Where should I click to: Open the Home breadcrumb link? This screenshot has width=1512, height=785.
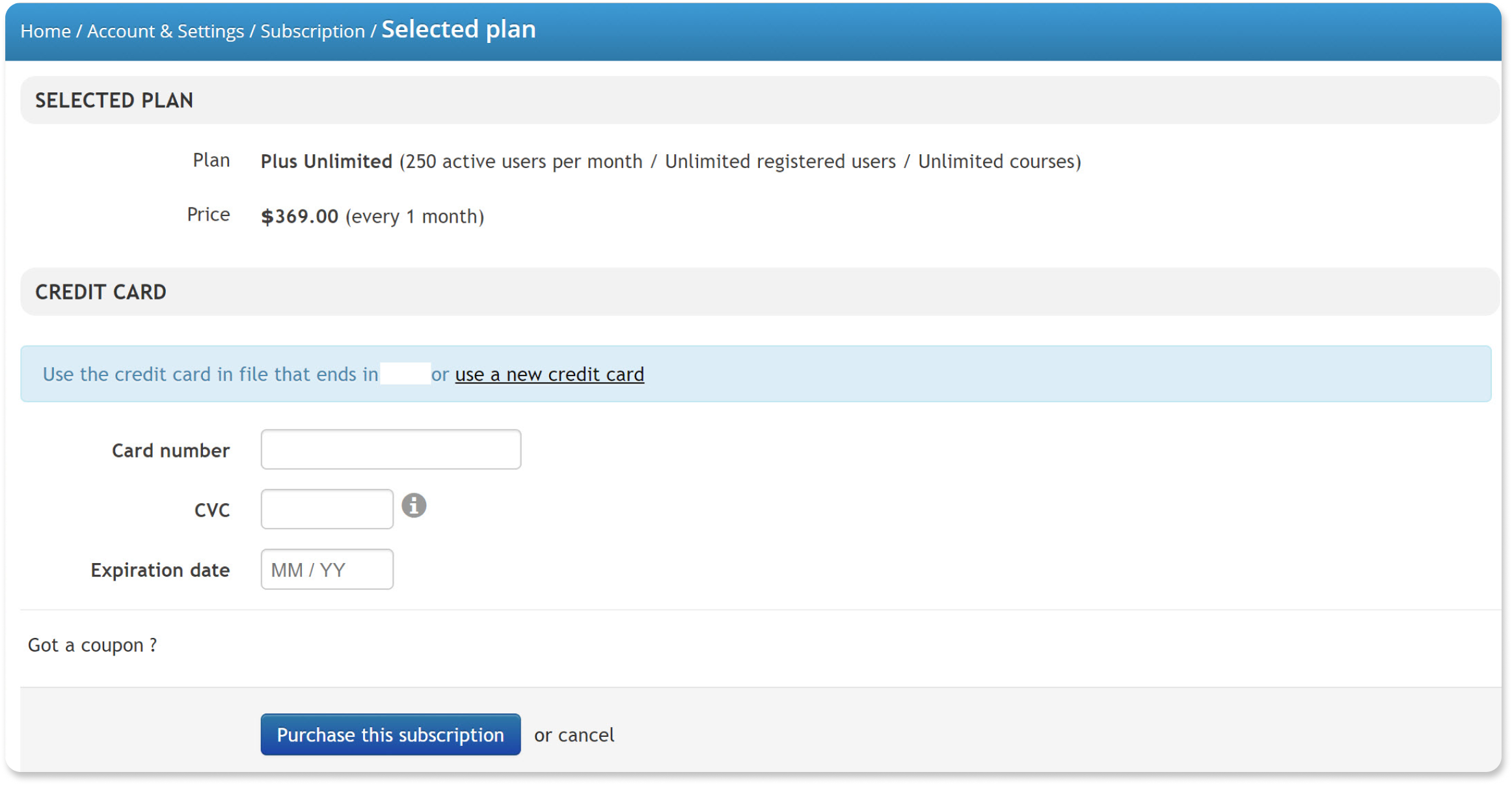point(46,31)
